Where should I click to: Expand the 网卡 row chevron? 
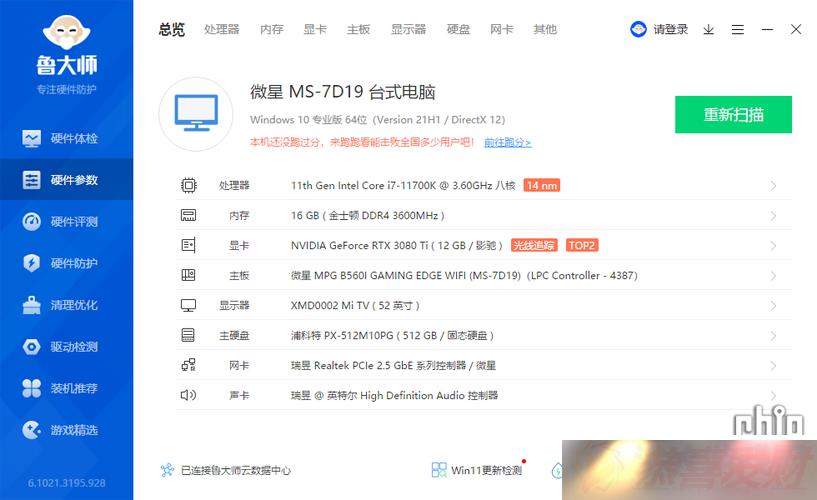pyautogui.click(x=773, y=366)
